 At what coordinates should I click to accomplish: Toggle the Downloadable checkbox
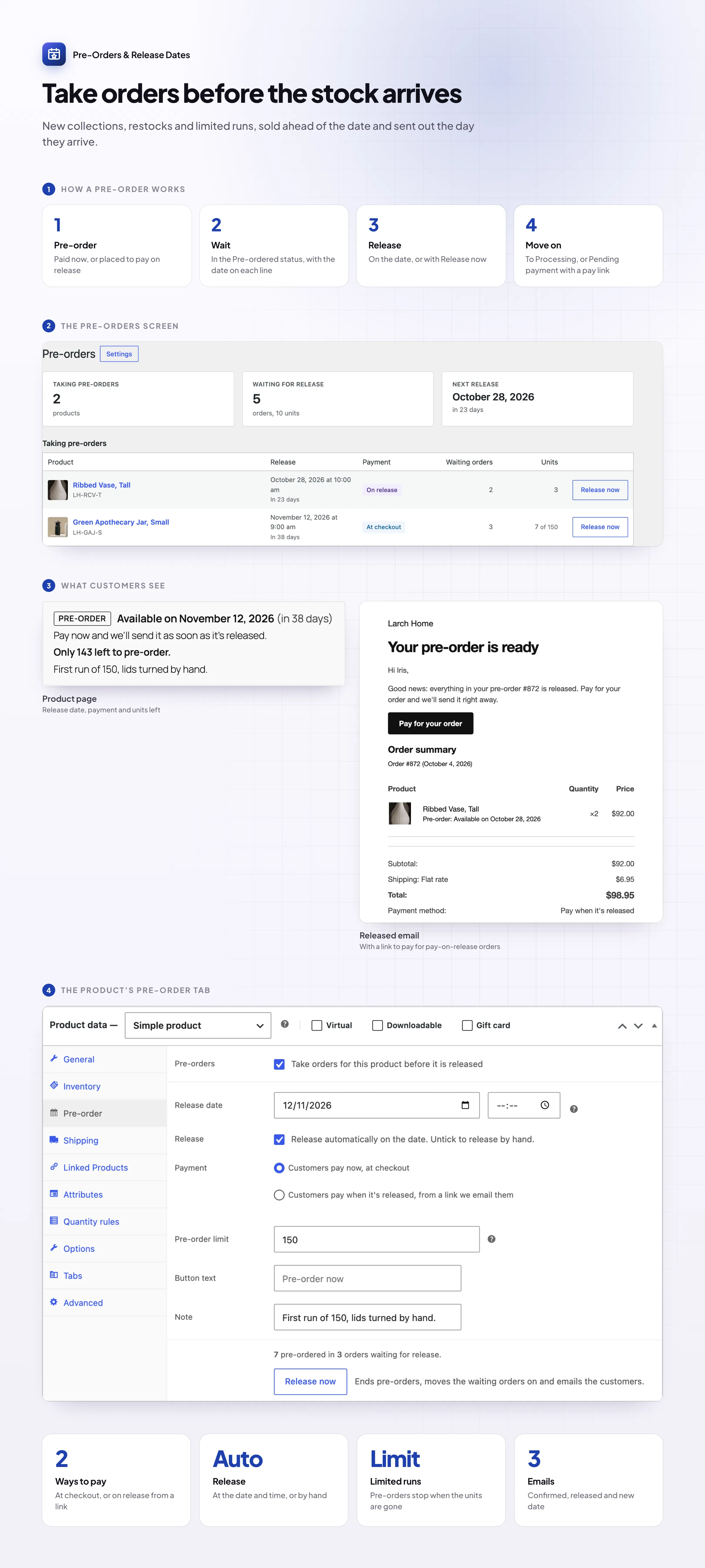[377, 1025]
